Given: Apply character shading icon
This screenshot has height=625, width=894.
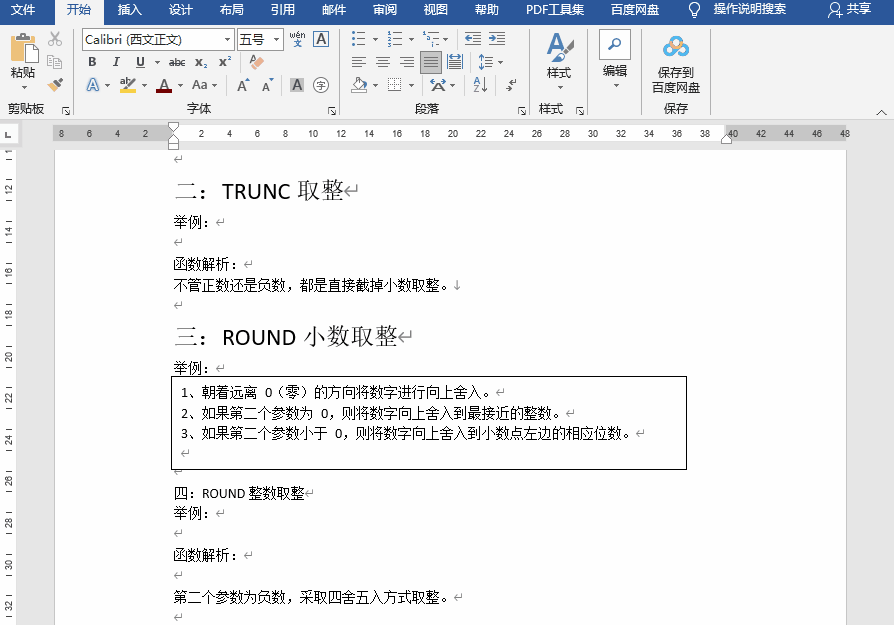Looking at the screenshot, I should [x=297, y=85].
